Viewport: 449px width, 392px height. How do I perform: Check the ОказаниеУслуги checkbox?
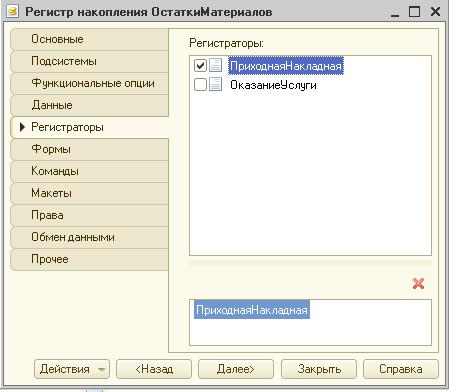point(200,85)
